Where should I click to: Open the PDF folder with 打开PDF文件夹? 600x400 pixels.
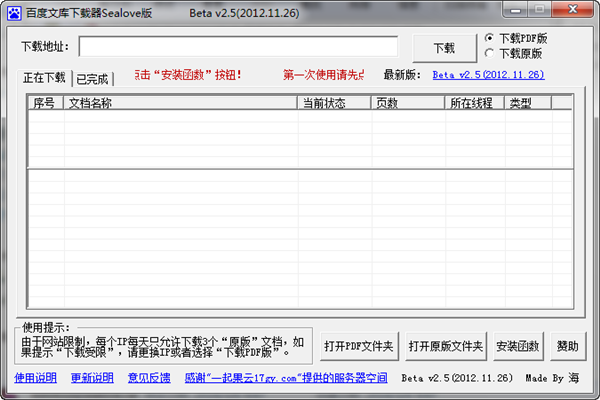click(x=359, y=346)
